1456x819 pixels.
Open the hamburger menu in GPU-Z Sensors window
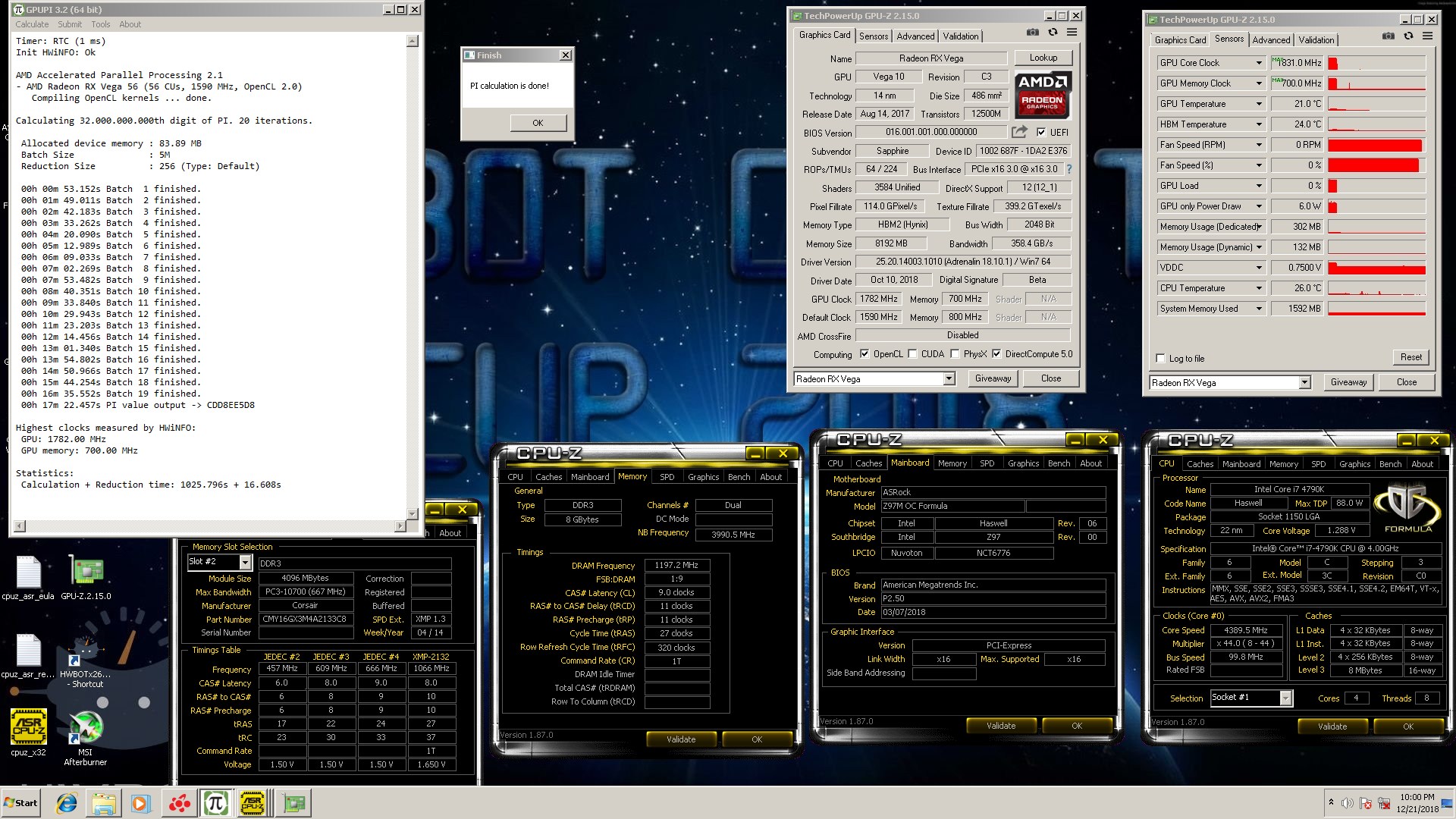[x=1427, y=36]
